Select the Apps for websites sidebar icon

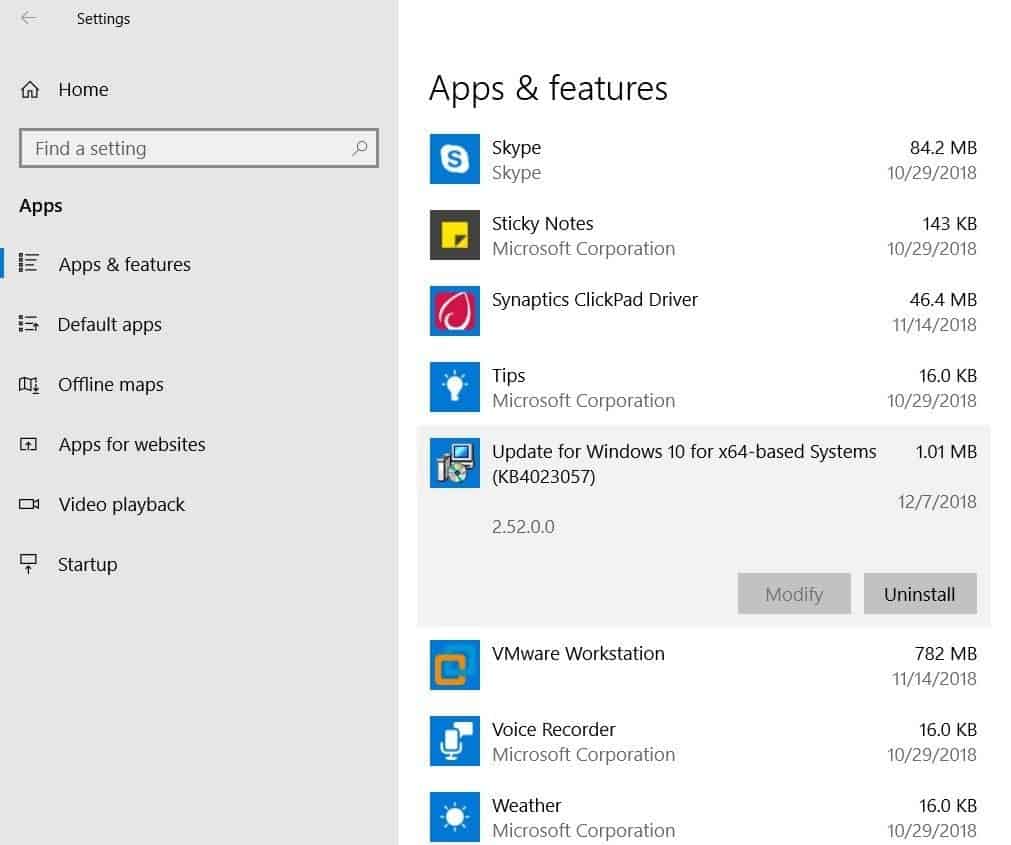28,445
